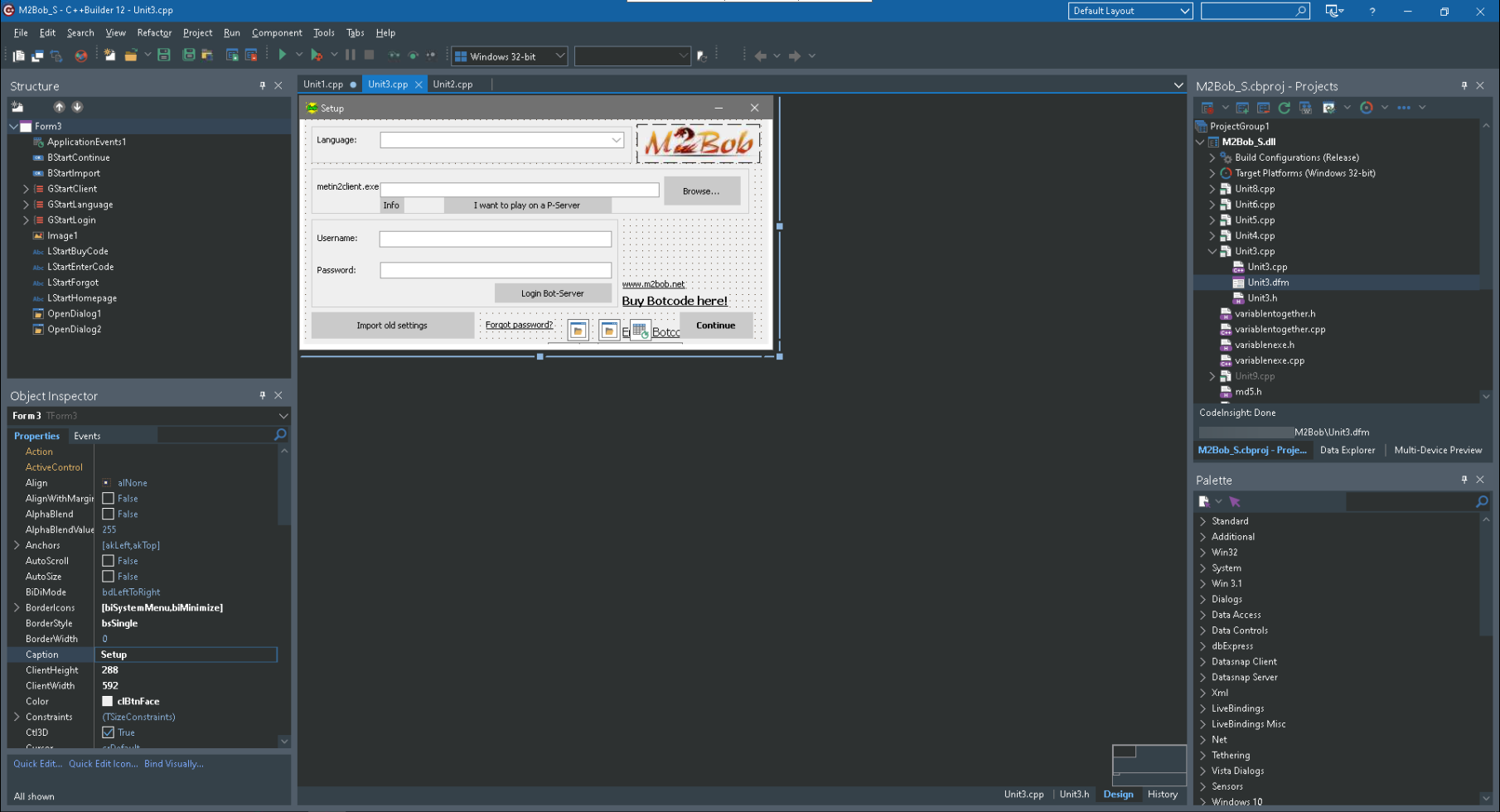Collapse the Unit3.cpp project node

click(x=1212, y=251)
